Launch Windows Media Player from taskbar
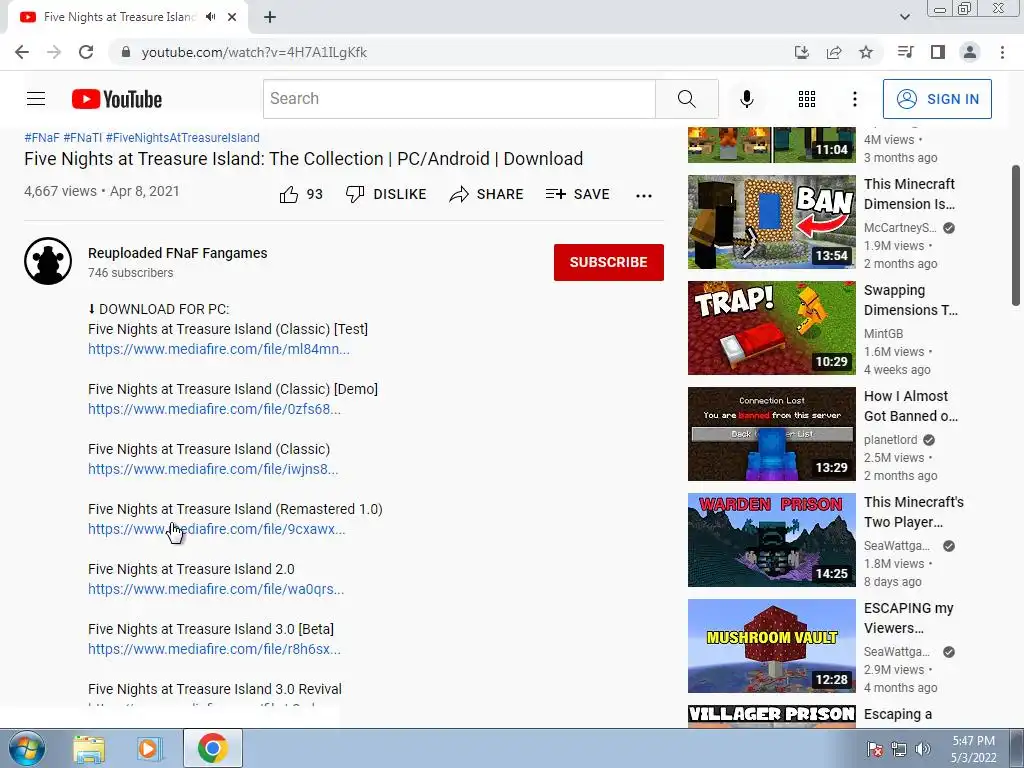 (x=149, y=748)
